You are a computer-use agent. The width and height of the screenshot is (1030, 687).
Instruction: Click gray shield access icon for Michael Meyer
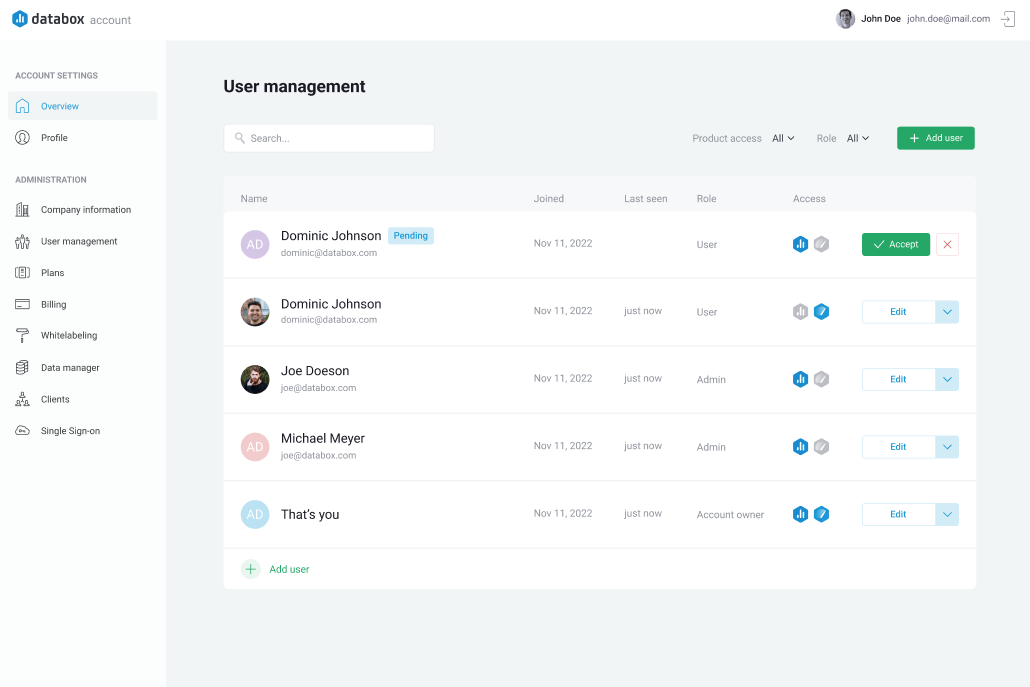click(821, 447)
